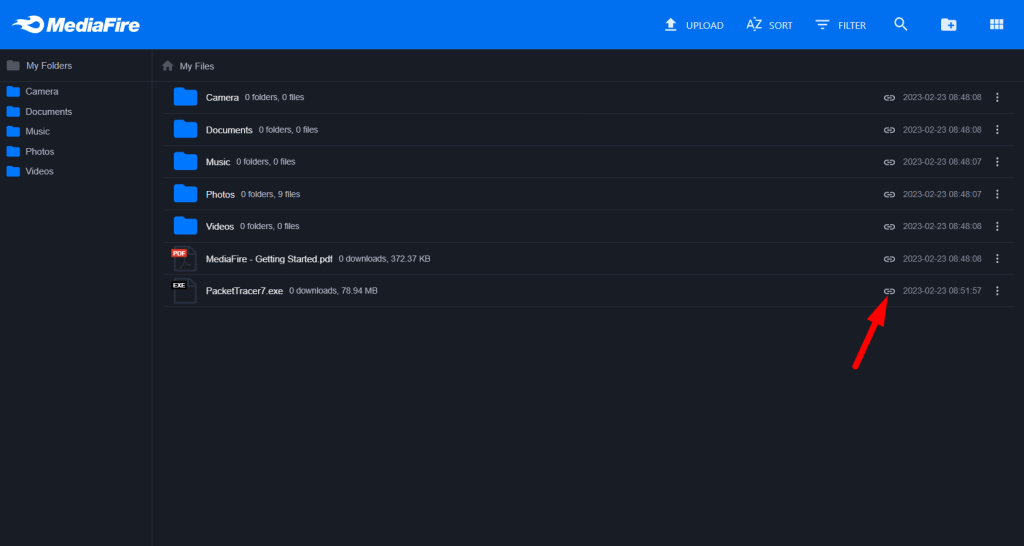Click the Camera row folder icon
Viewport: 1024px width, 546px height.
pyautogui.click(x=185, y=97)
